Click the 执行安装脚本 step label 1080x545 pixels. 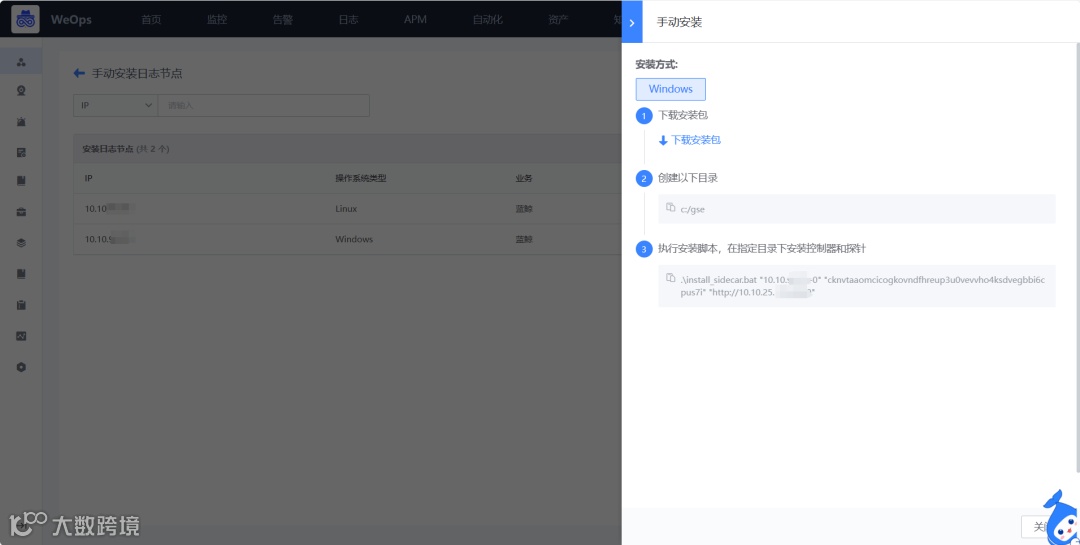[762, 248]
